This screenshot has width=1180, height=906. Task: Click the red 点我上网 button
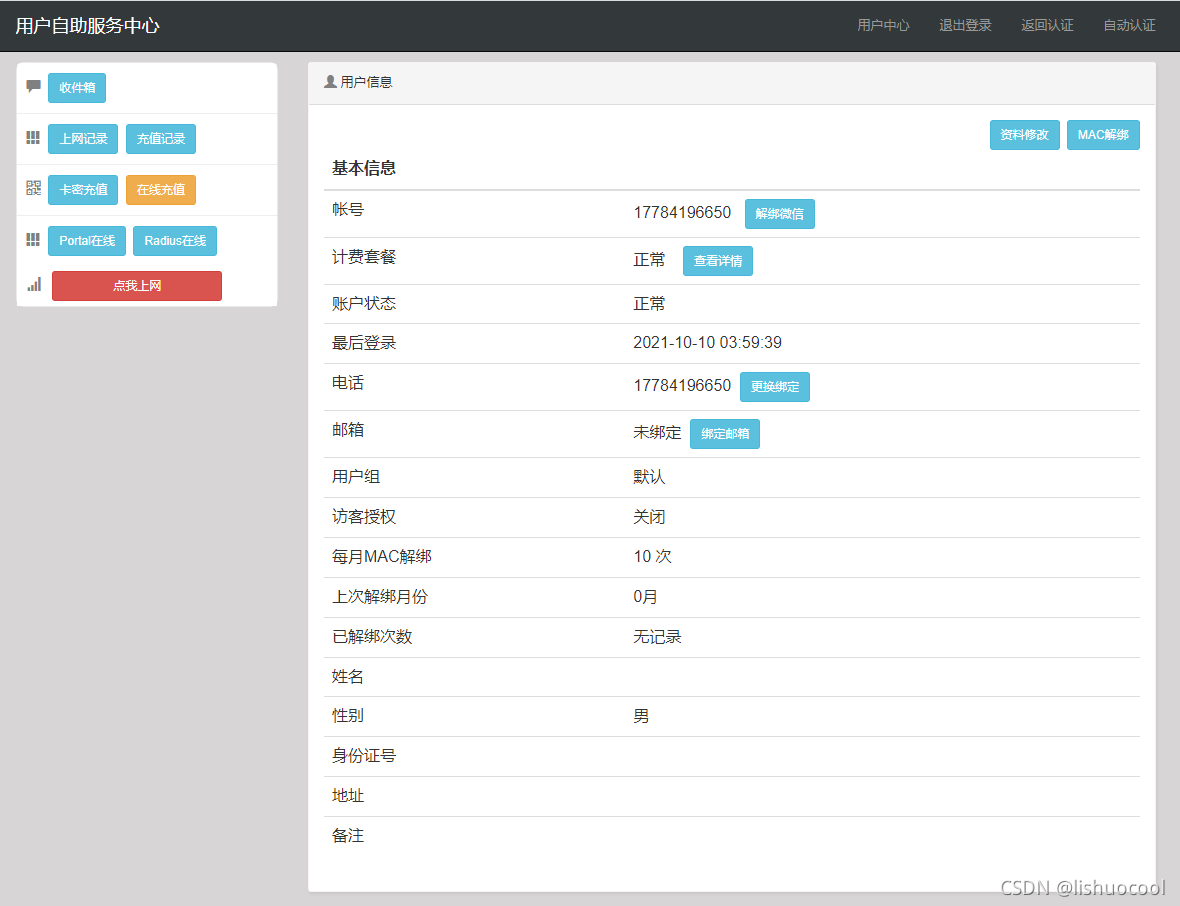137,286
